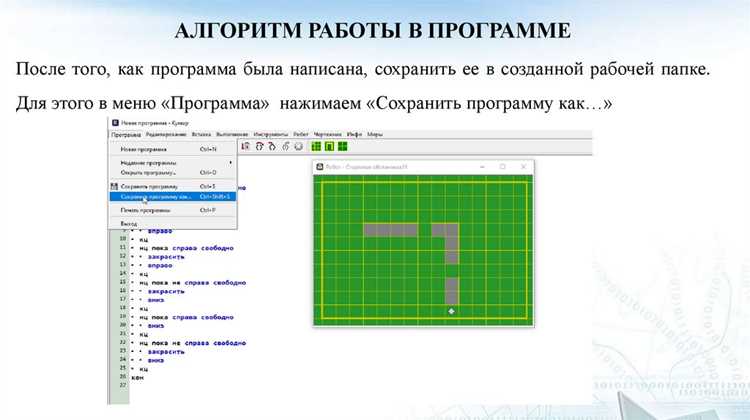750x420 pixels.
Task: Click fourth gray execution toolbar icon
Action: (286, 146)
